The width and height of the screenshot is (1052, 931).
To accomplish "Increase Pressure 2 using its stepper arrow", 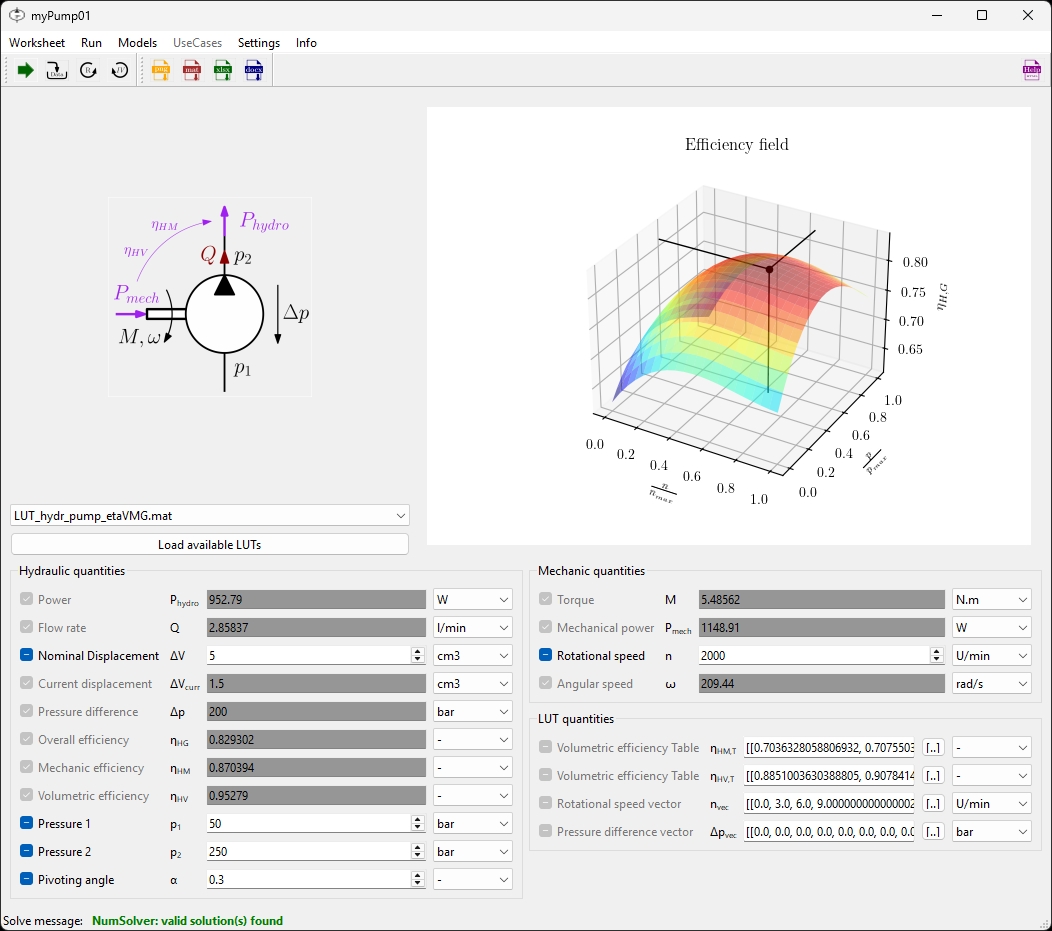I will [x=417, y=846].
